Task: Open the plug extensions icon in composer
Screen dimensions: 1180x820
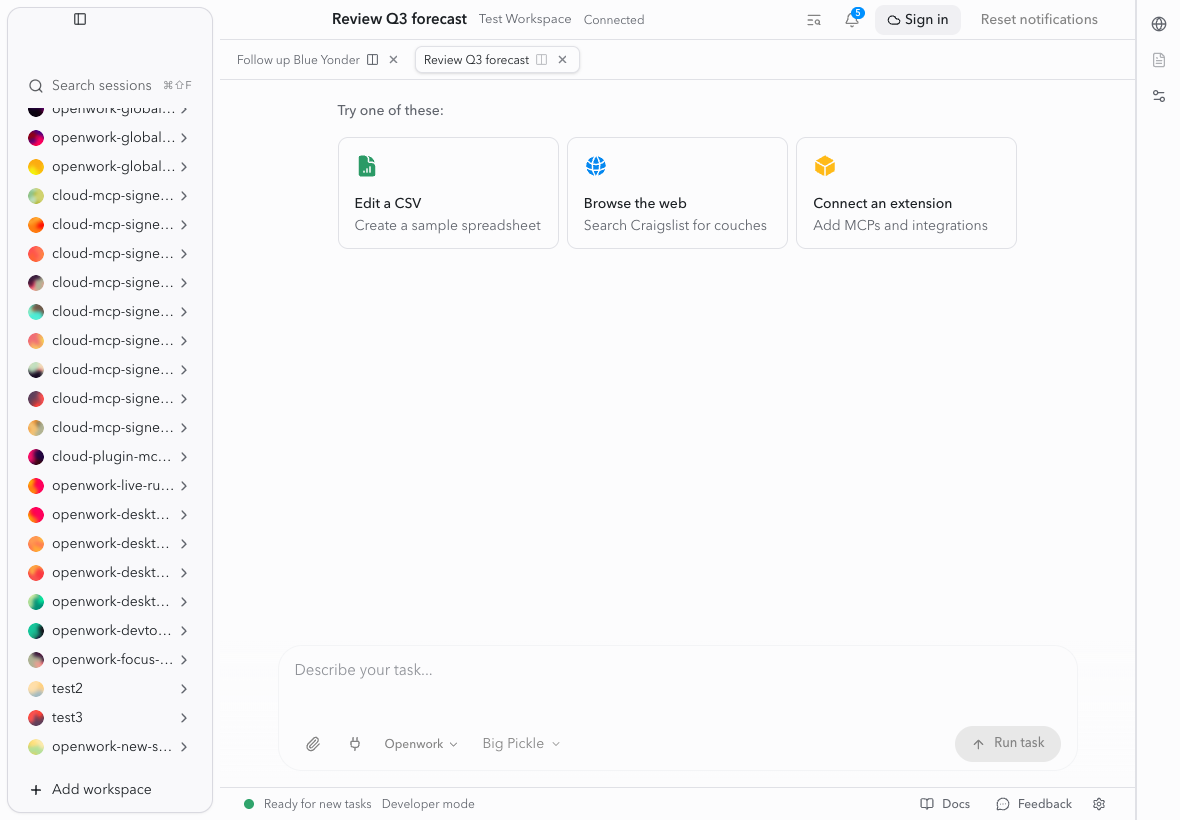Action: [x=354, y=744]
